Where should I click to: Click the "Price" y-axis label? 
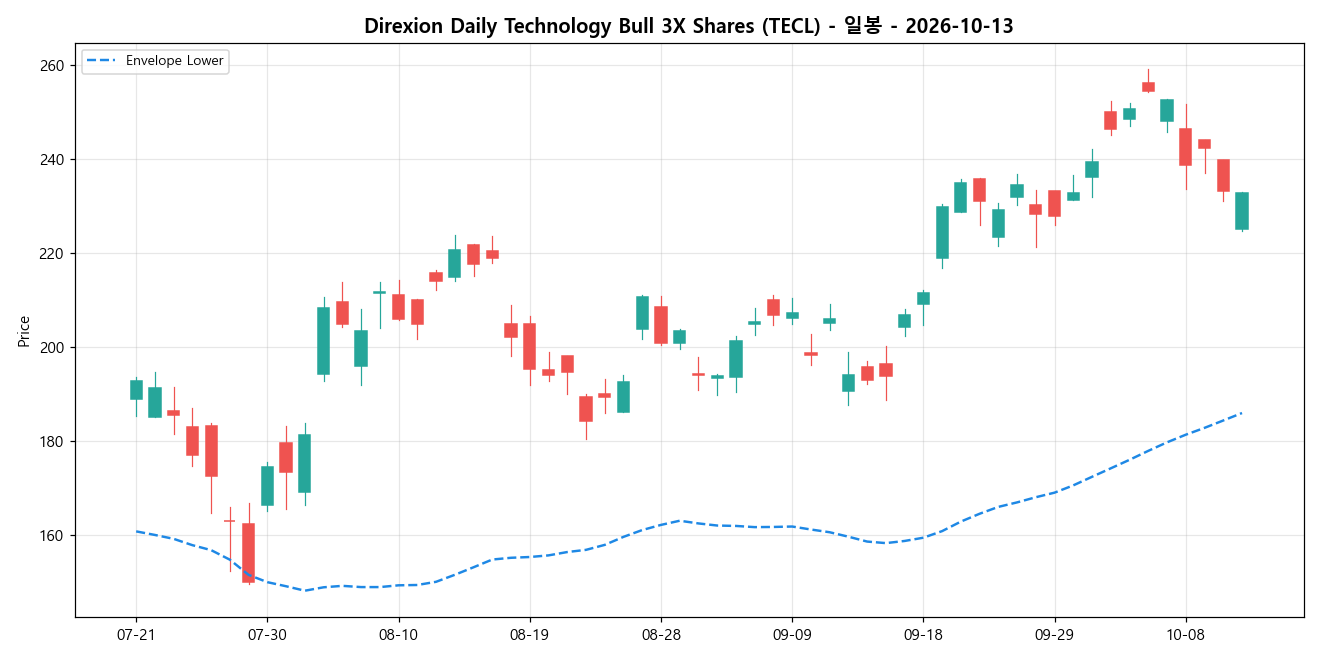(23, 331)
